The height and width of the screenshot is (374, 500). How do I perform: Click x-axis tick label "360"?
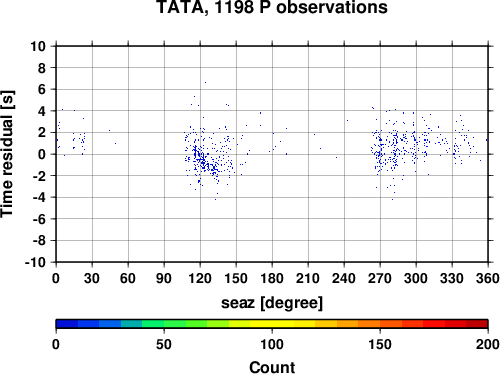488,278
